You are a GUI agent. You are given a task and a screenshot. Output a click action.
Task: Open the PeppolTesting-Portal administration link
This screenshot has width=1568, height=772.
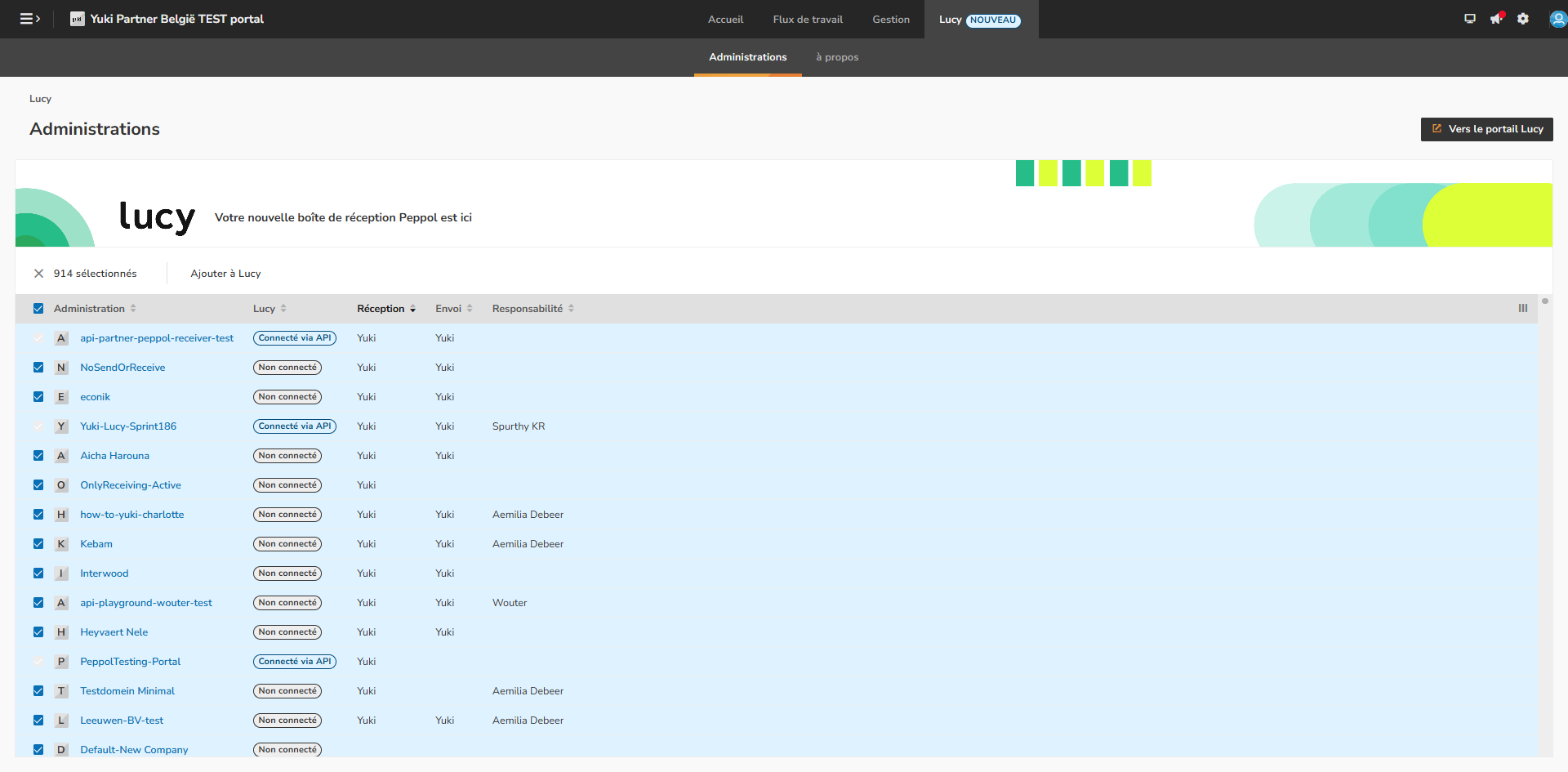(131, 662)
